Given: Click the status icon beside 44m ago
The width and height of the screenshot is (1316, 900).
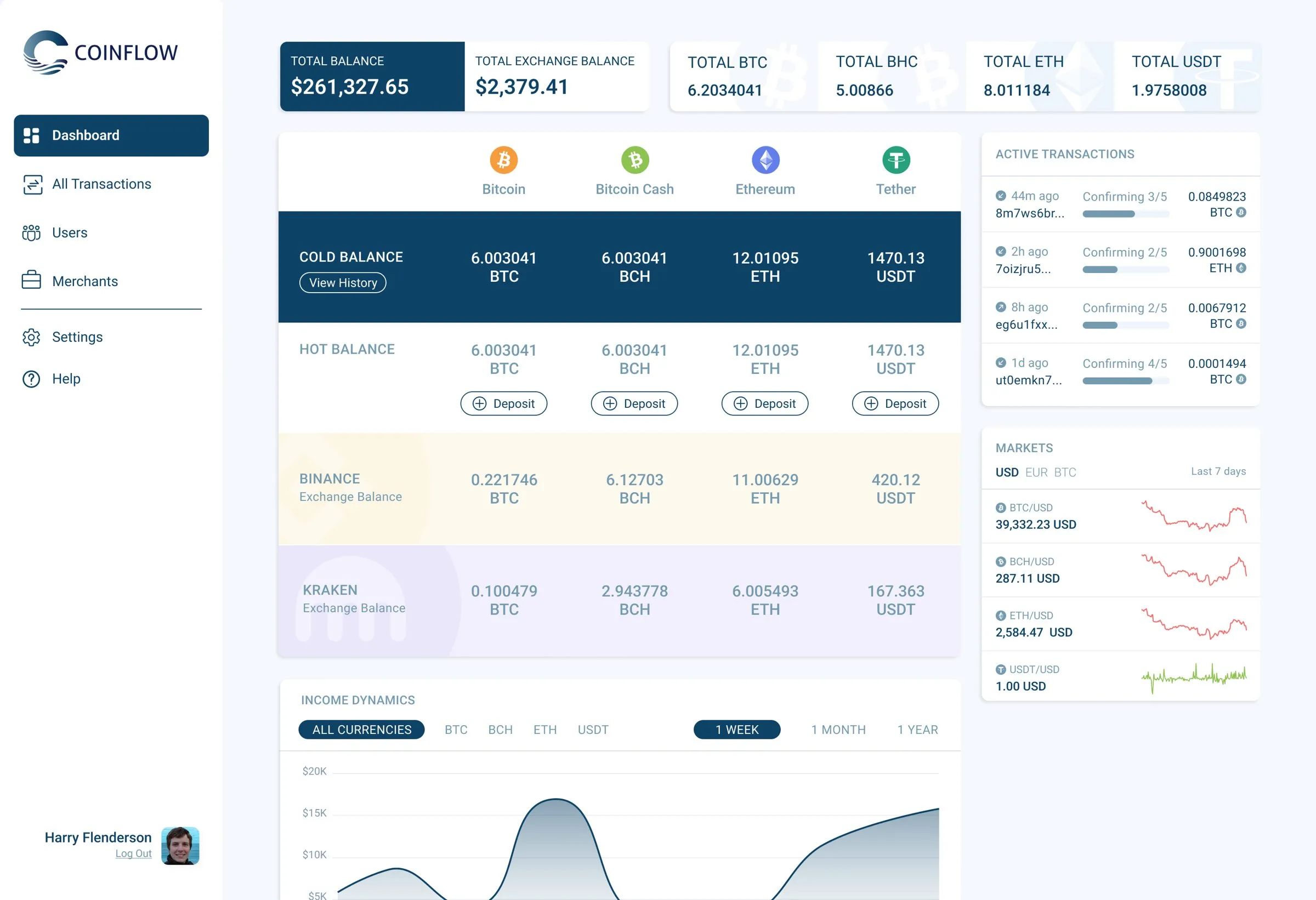Looking at the screenshot, I should (1001, 196).
